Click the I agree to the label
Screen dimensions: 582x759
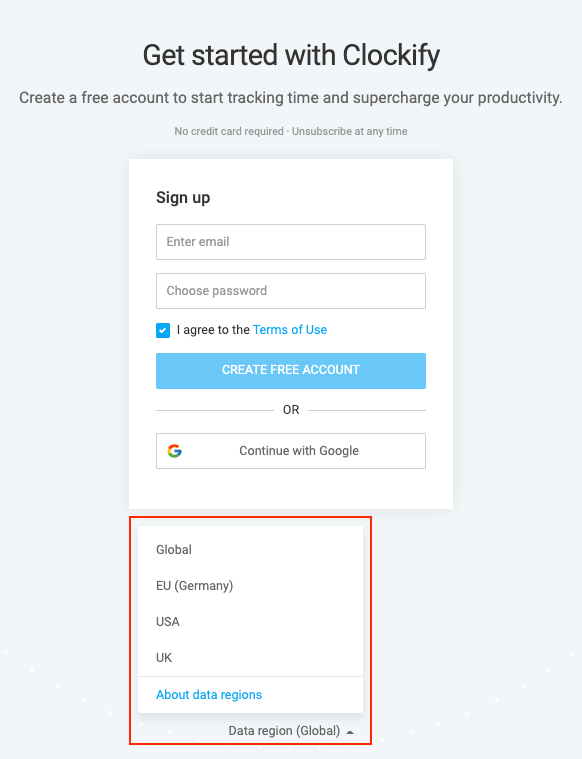[x=213, y=330]
